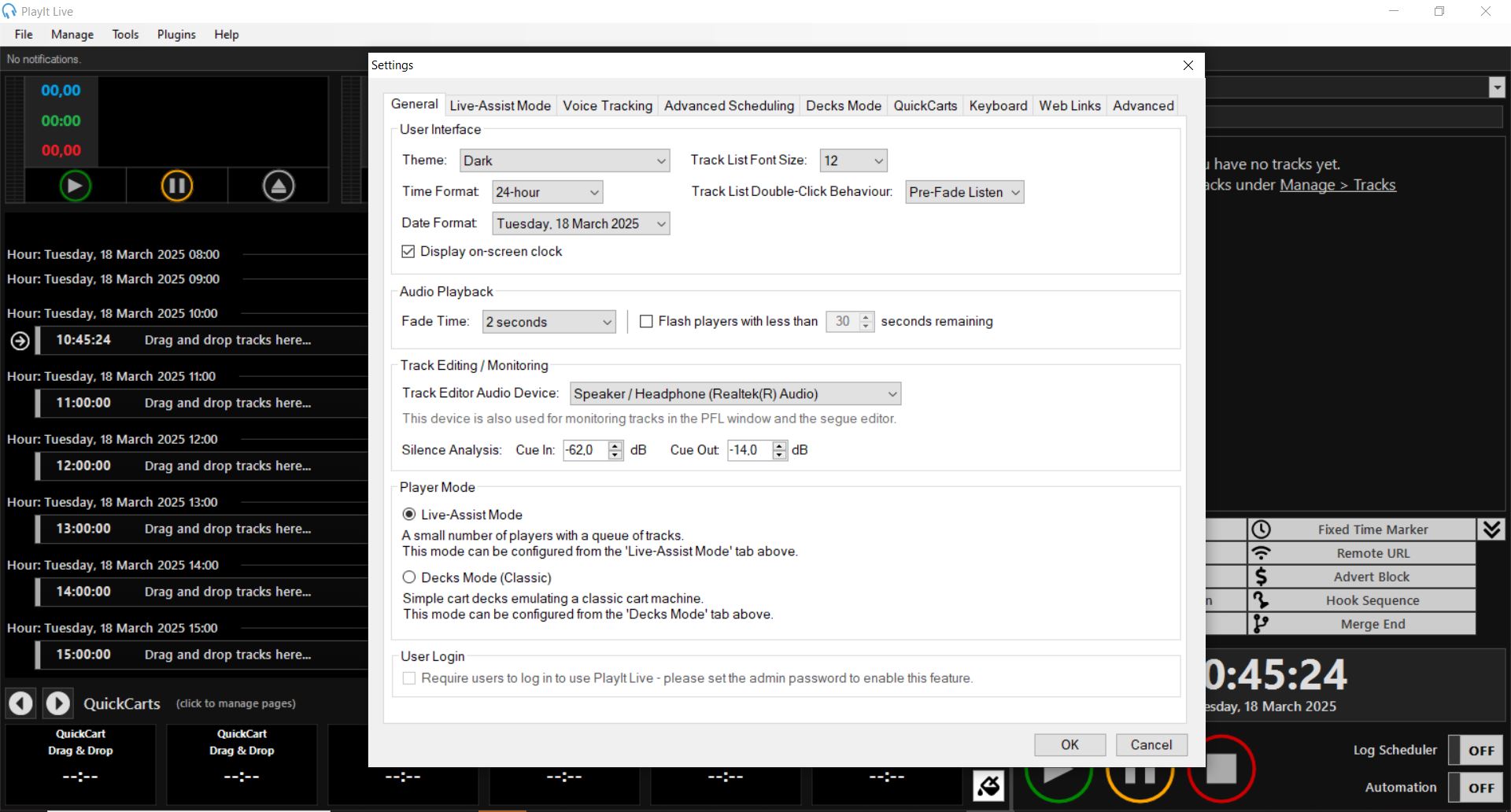Click the clock icon beside Fixed Time Marker
This screenshot has width=1511, height=812.
click(x=1261, y=530)
